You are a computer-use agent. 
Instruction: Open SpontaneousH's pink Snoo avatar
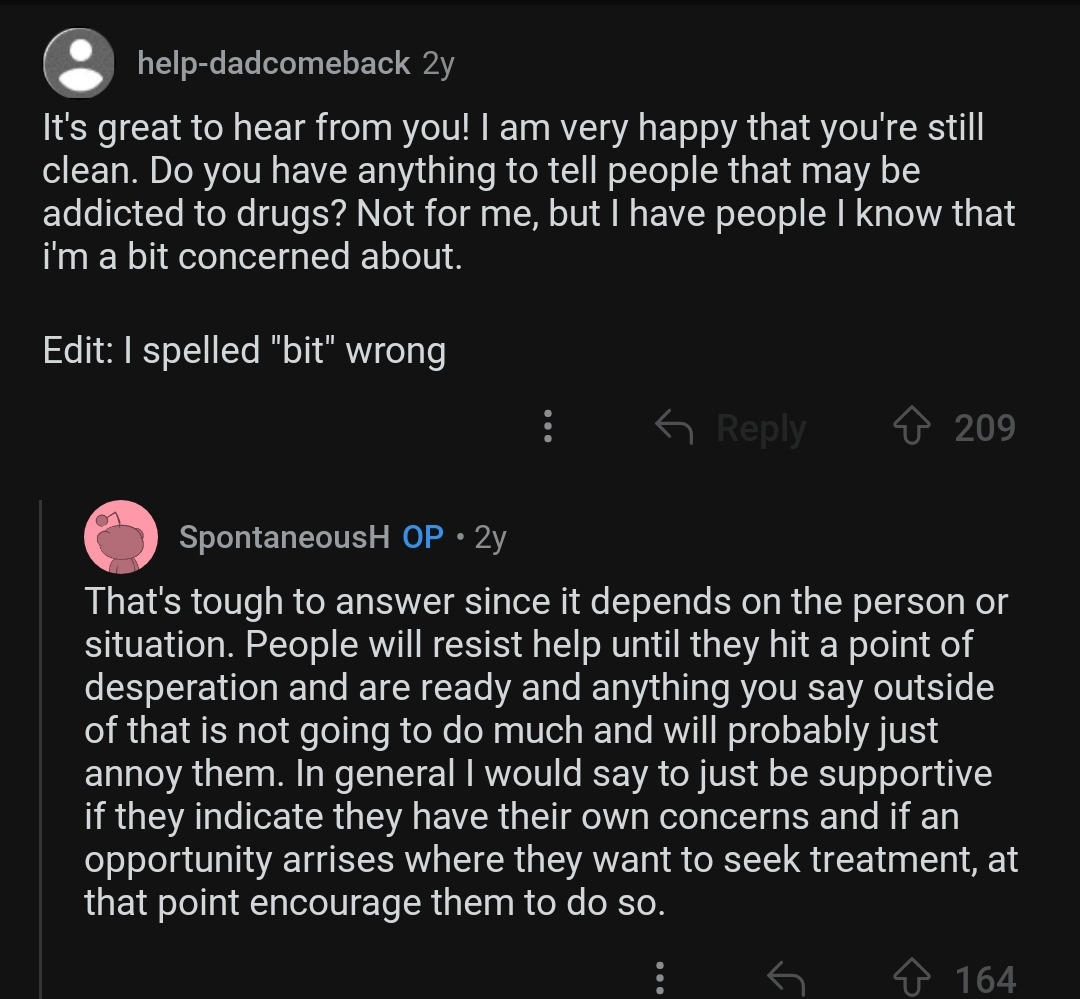[x=121, y=537]
